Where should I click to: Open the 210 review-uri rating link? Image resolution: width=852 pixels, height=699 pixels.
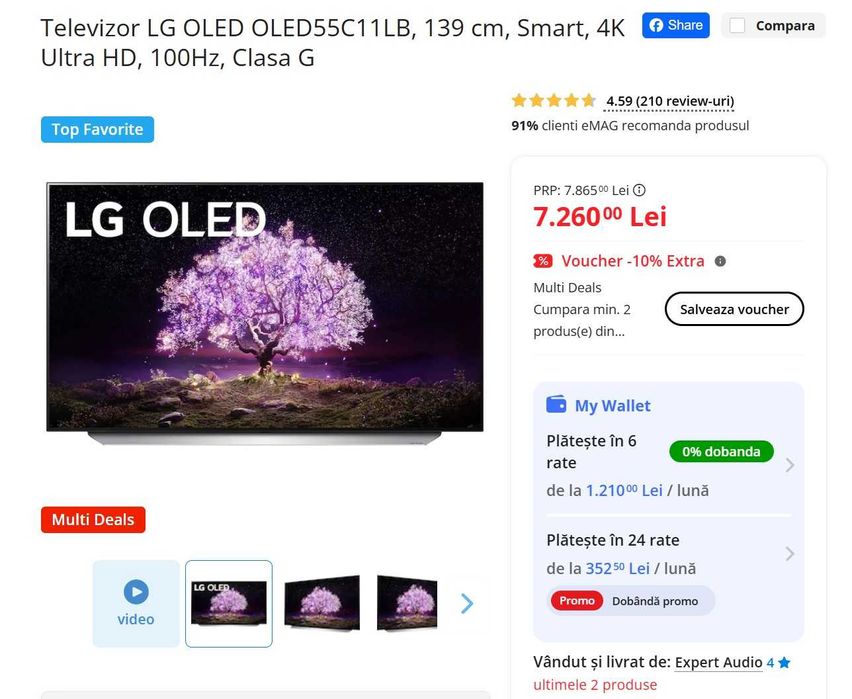click(x=670, y=102)
